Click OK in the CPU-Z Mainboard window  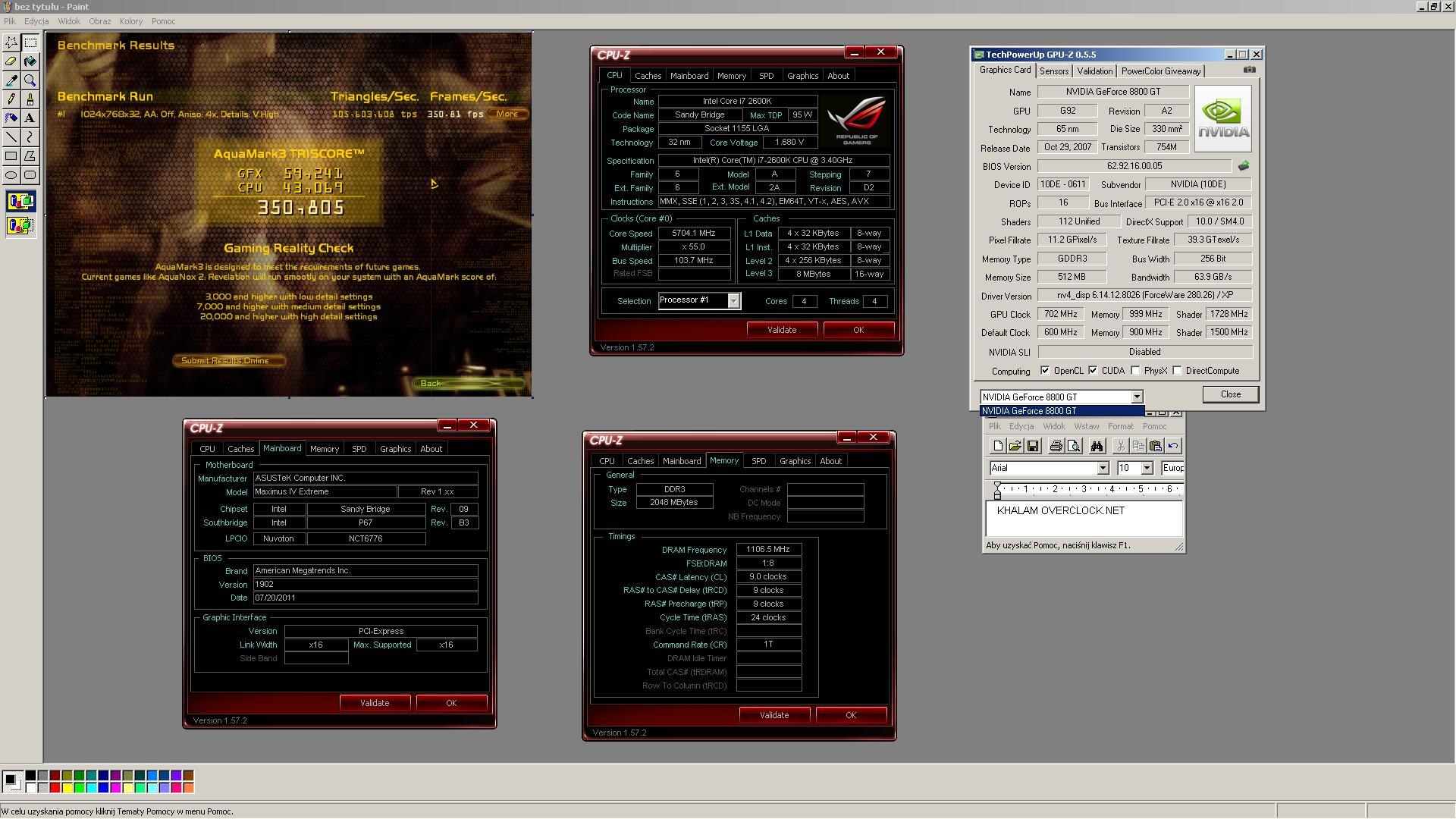point(451,703)
